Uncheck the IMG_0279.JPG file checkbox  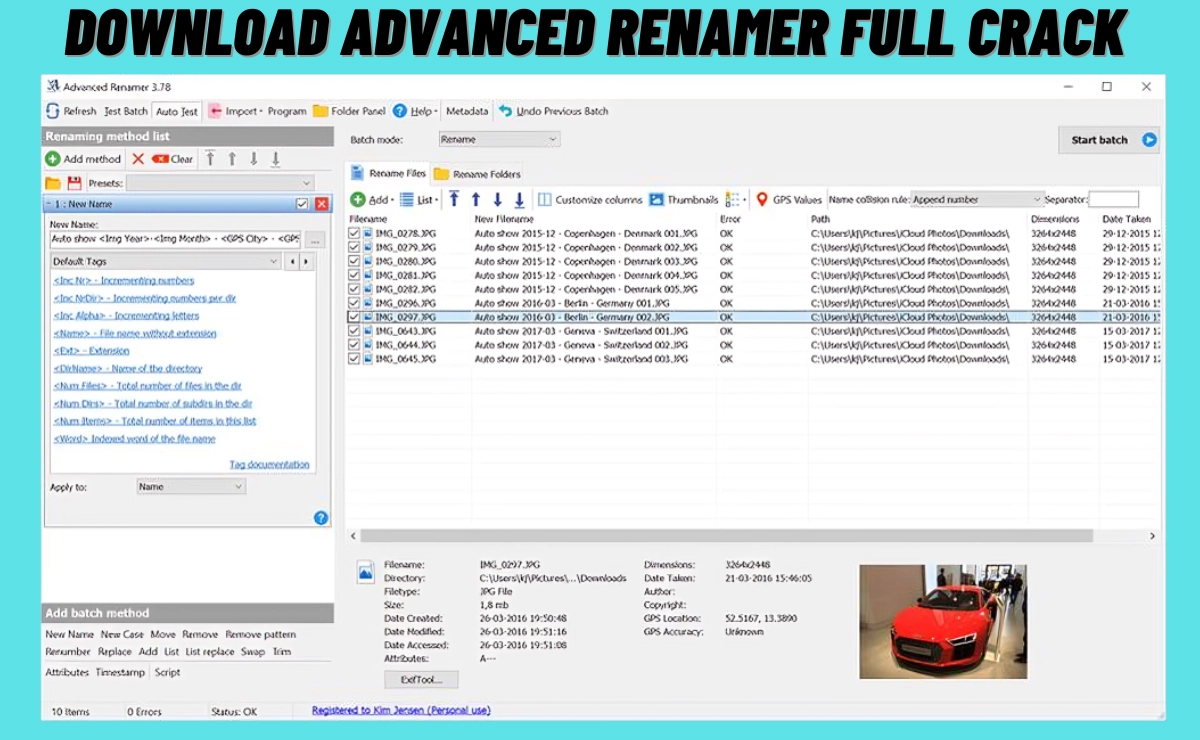[353, 247]
